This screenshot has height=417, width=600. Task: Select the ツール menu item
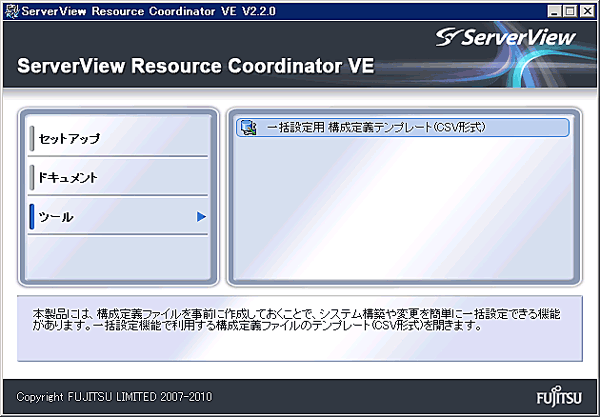(118, 217)
